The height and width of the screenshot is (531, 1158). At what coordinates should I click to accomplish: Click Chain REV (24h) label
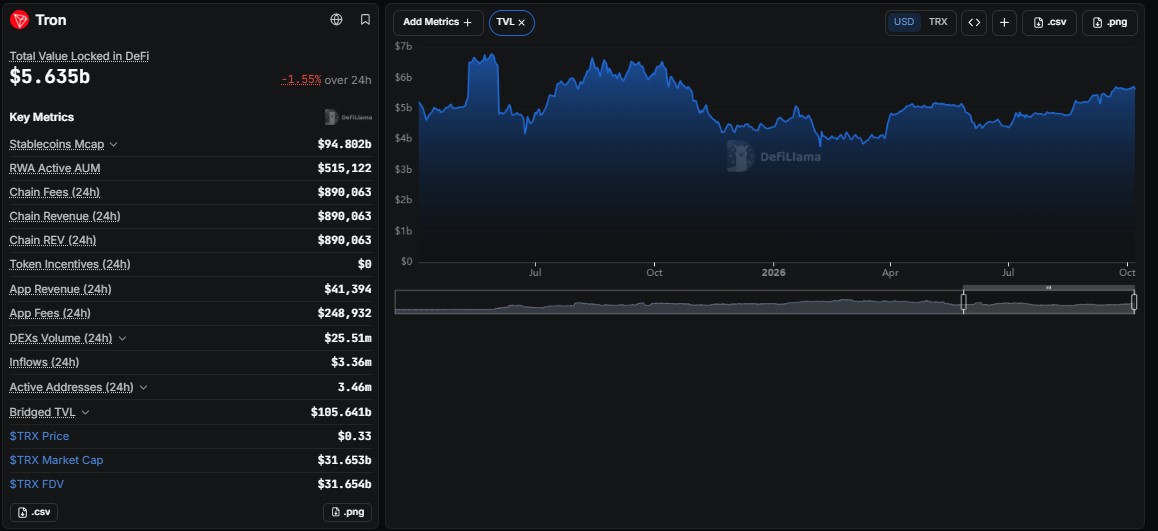[x=52, y=240]
